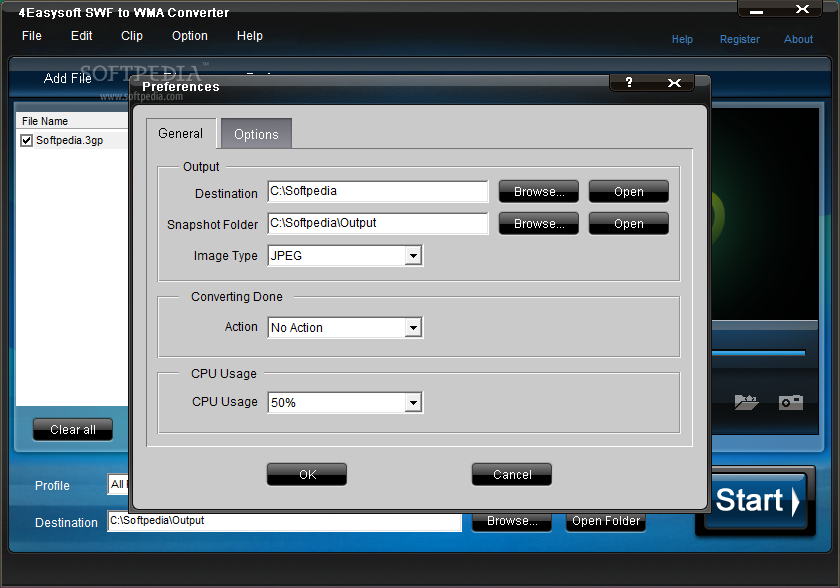
Task: Click Add File in the toolbar
Action: [x=68, y=78]
